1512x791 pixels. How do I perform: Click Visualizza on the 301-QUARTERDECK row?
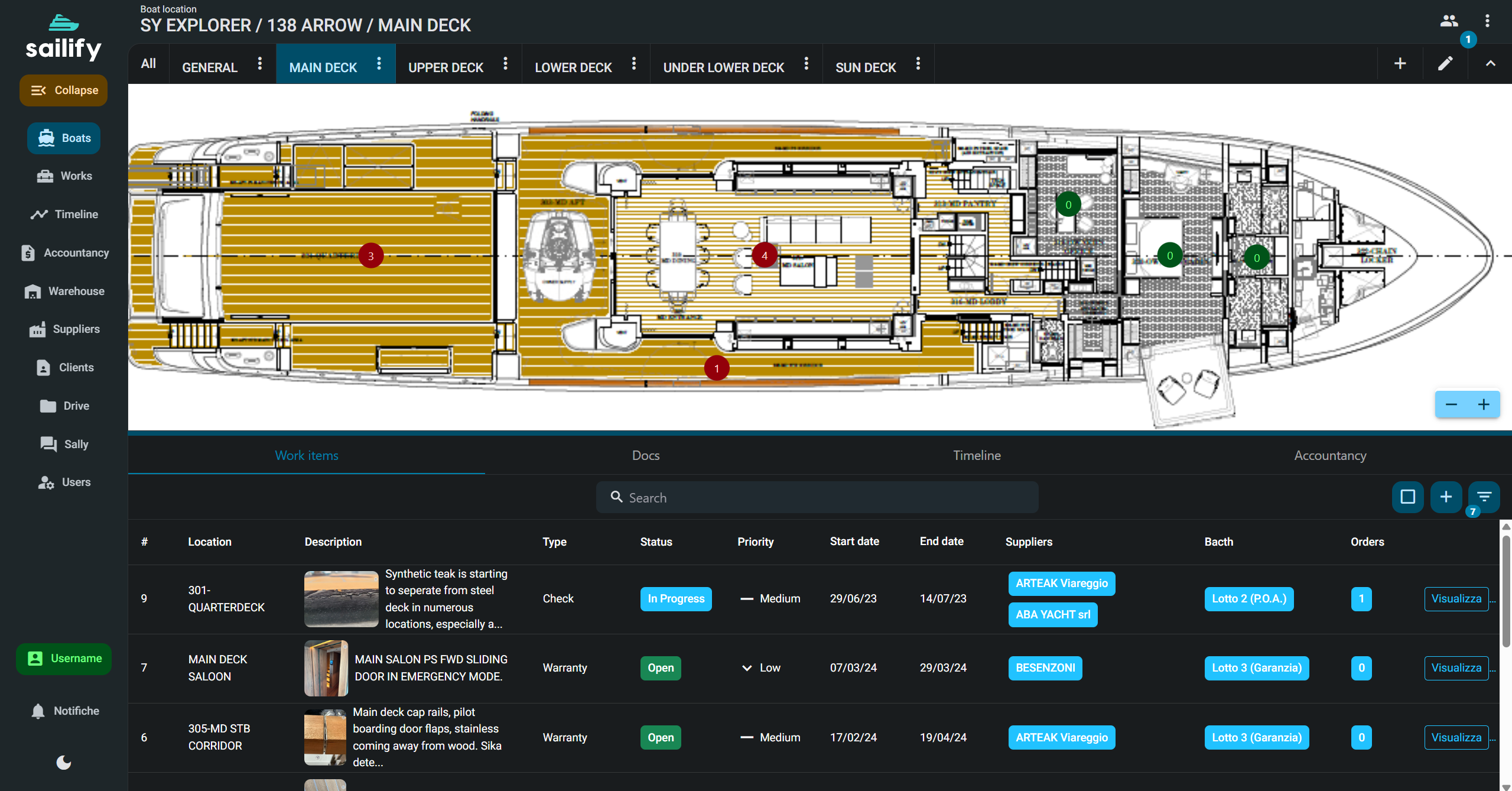coord(1457,598)
